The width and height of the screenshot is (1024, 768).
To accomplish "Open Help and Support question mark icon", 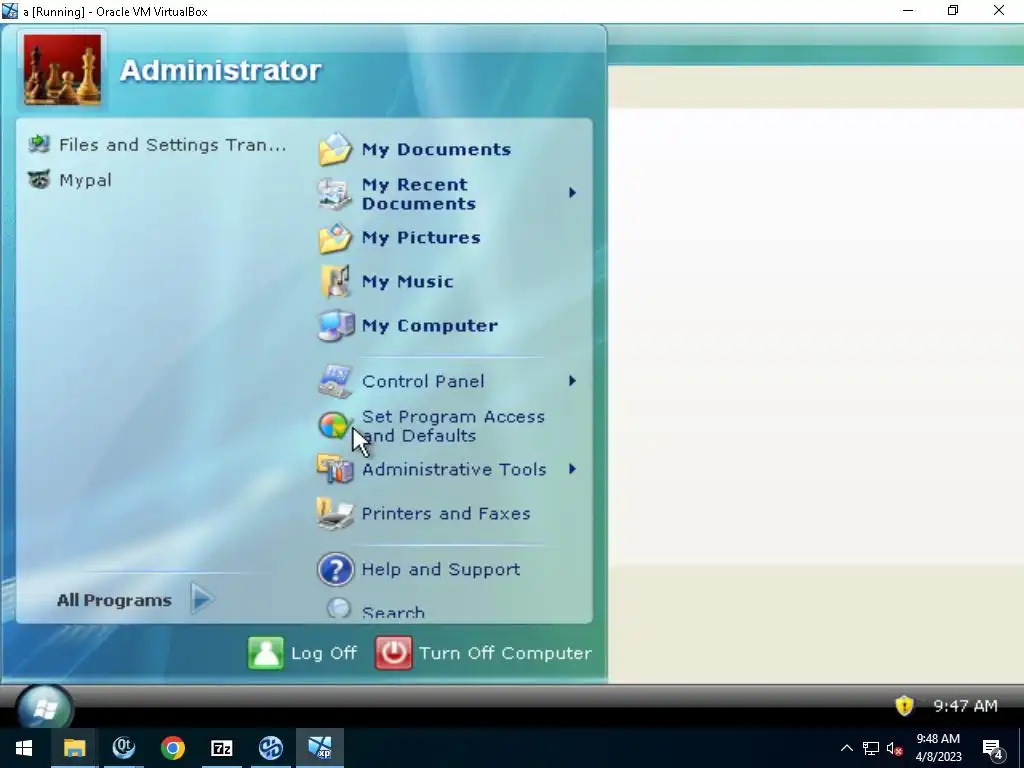I will 336,569.
